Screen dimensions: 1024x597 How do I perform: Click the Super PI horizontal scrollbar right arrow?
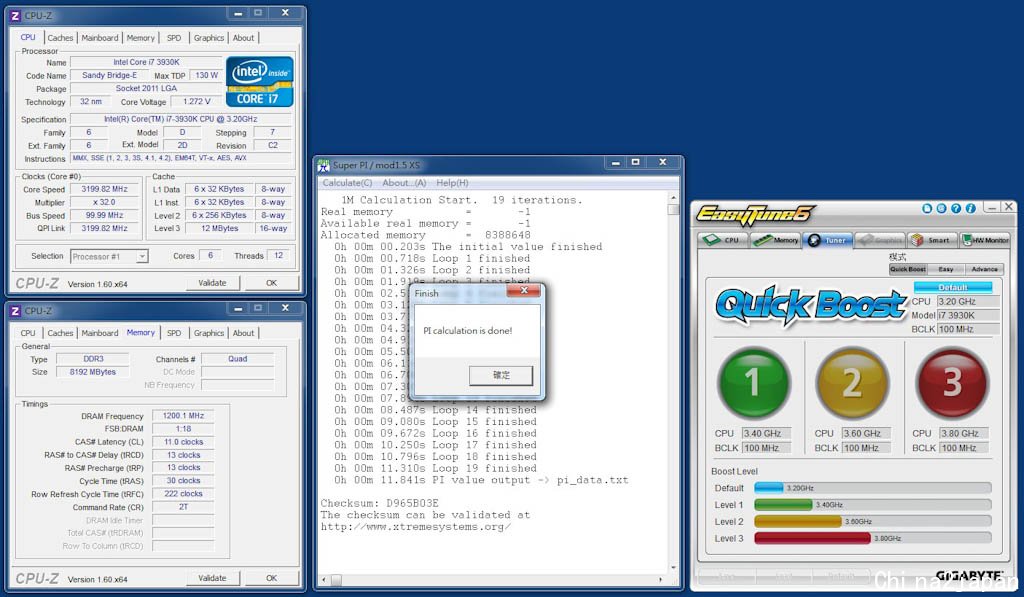660,579
